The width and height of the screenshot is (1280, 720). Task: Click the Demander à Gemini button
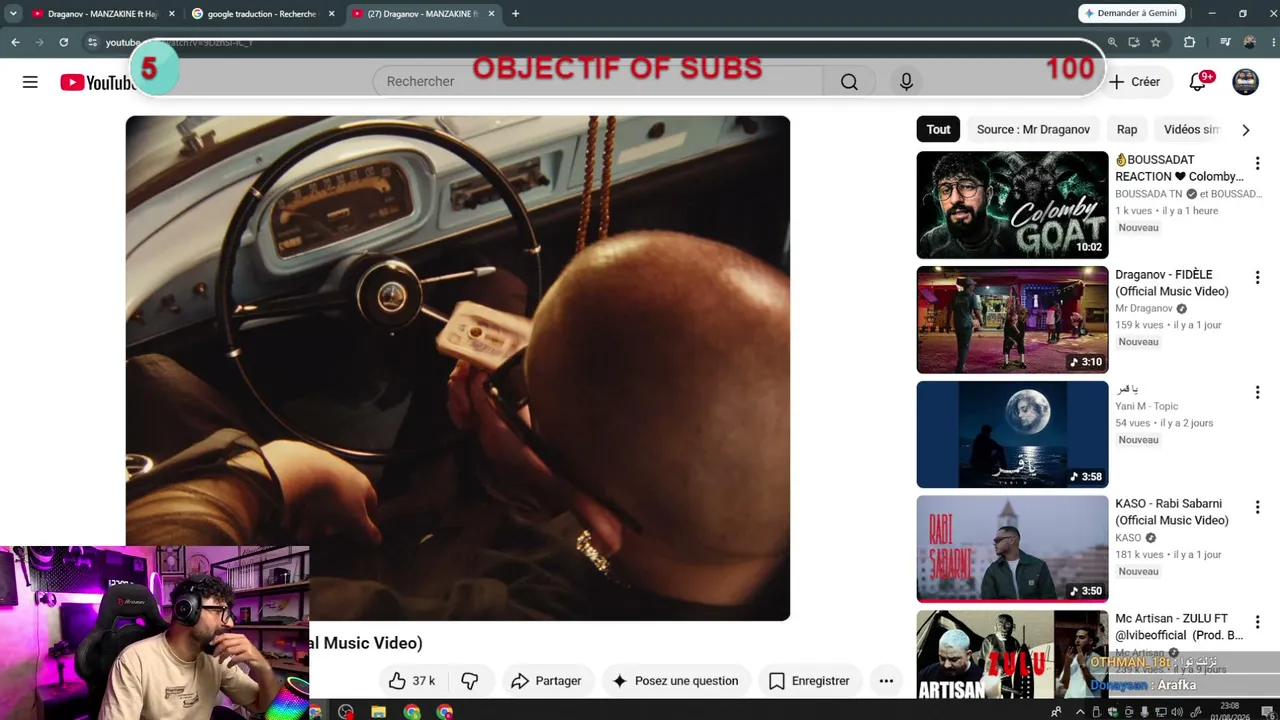pos(1132,13)
